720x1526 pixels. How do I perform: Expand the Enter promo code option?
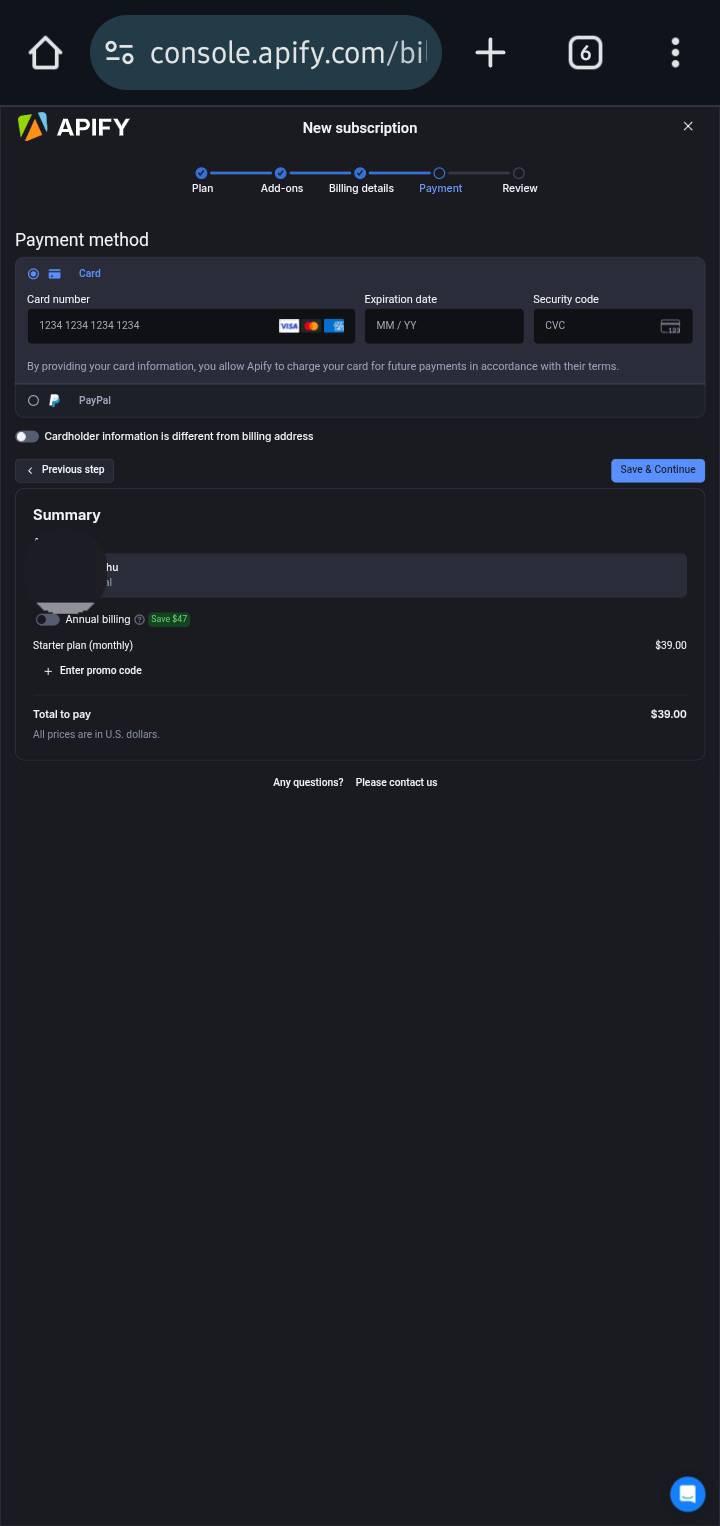(93, 671)
